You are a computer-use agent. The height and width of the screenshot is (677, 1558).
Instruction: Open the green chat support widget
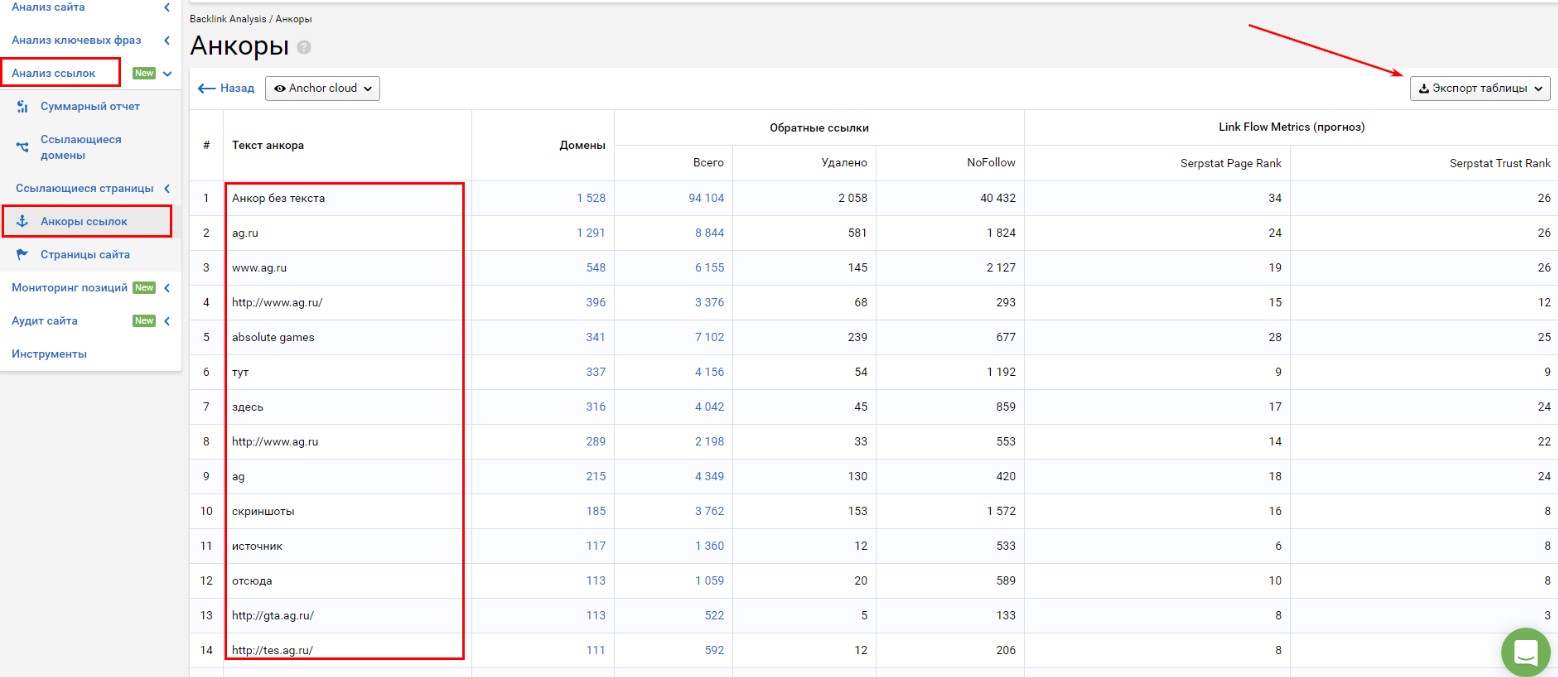[1525, 652]
